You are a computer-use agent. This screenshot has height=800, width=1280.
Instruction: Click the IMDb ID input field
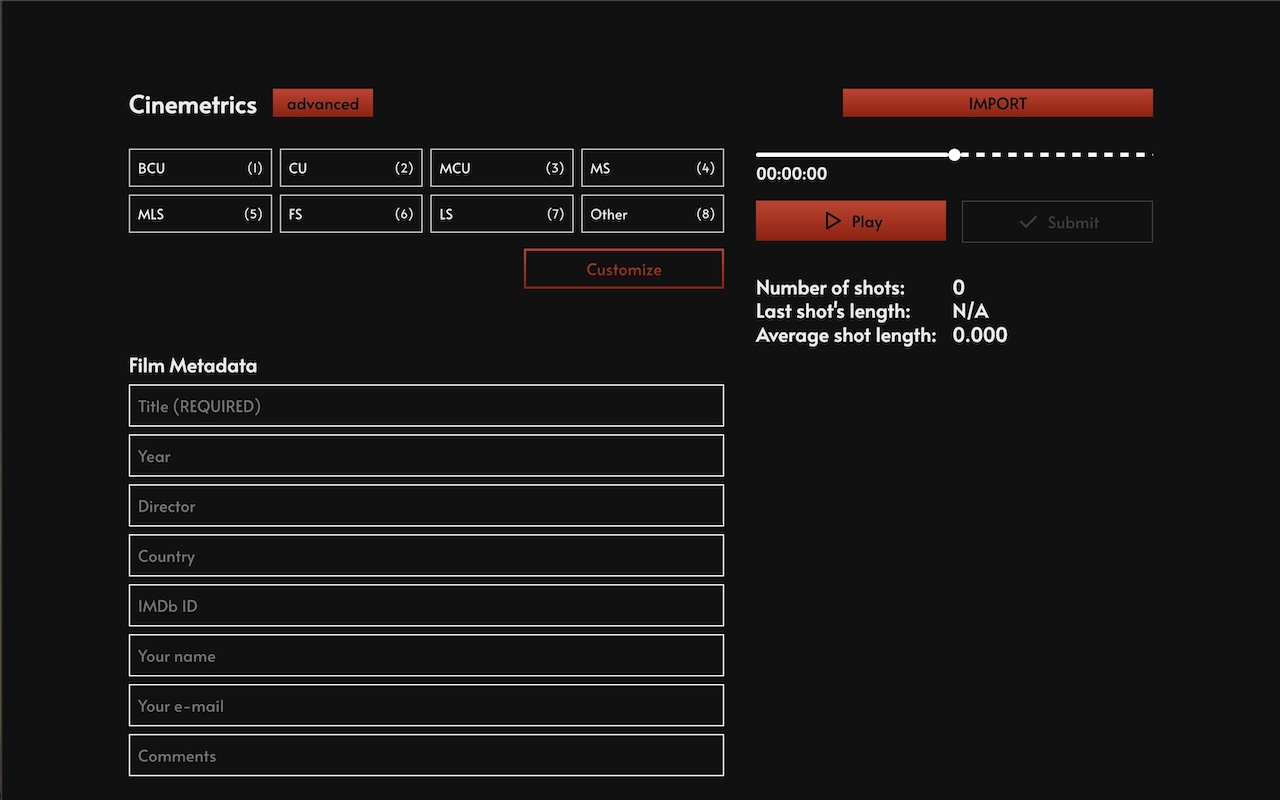426,605
